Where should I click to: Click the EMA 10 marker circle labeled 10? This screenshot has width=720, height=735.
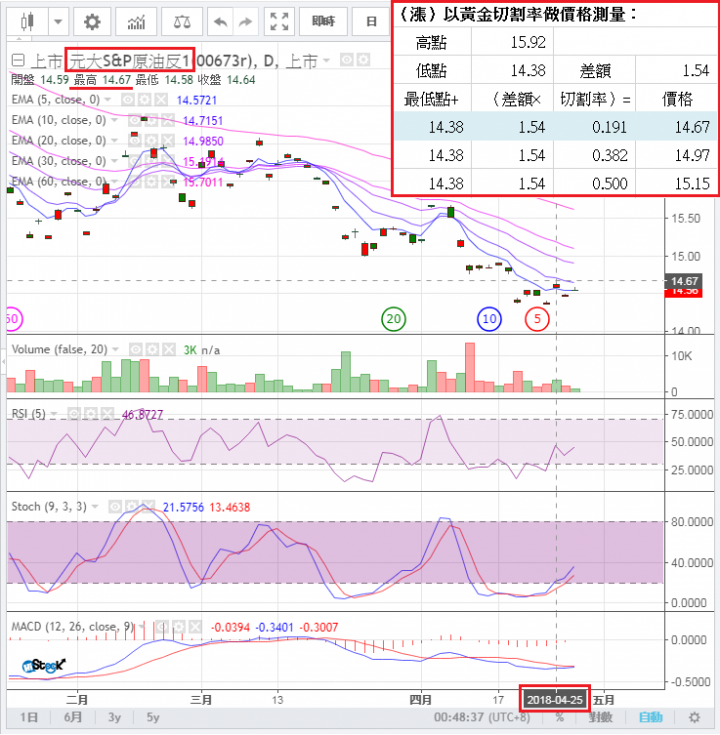[489, 319]
